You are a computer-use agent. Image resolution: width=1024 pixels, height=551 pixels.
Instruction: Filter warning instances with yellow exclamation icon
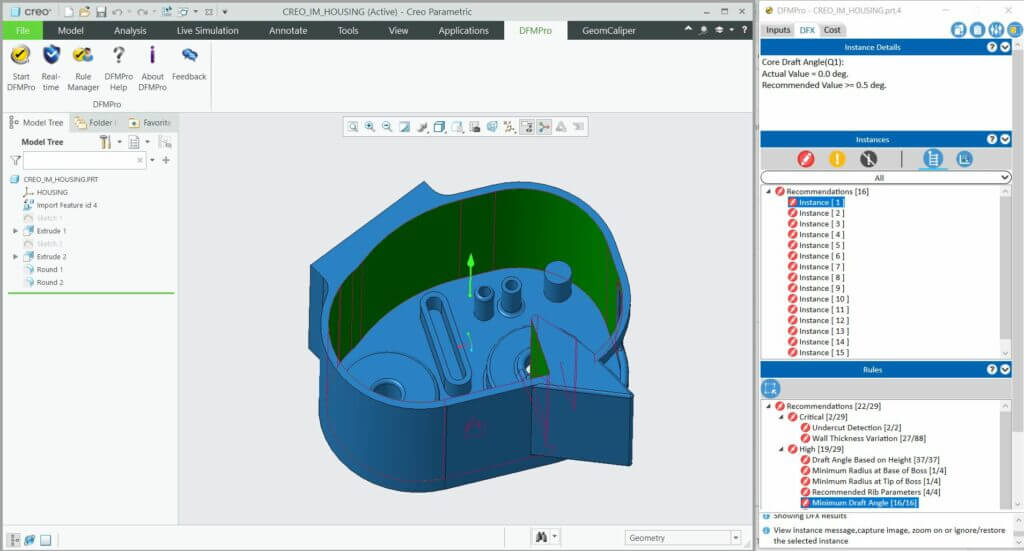pos(837,159)
